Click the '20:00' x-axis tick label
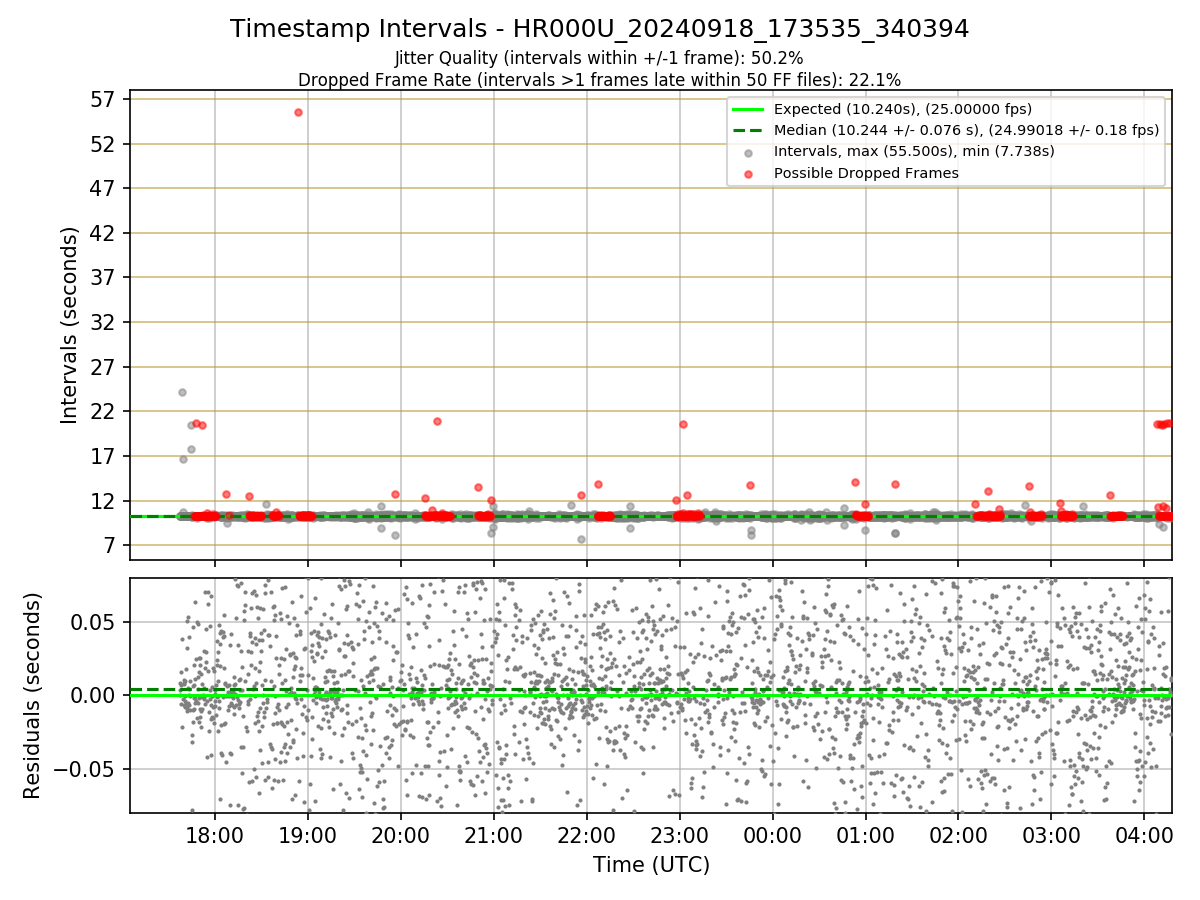The image size is (1200, 900). pos(400,836)
